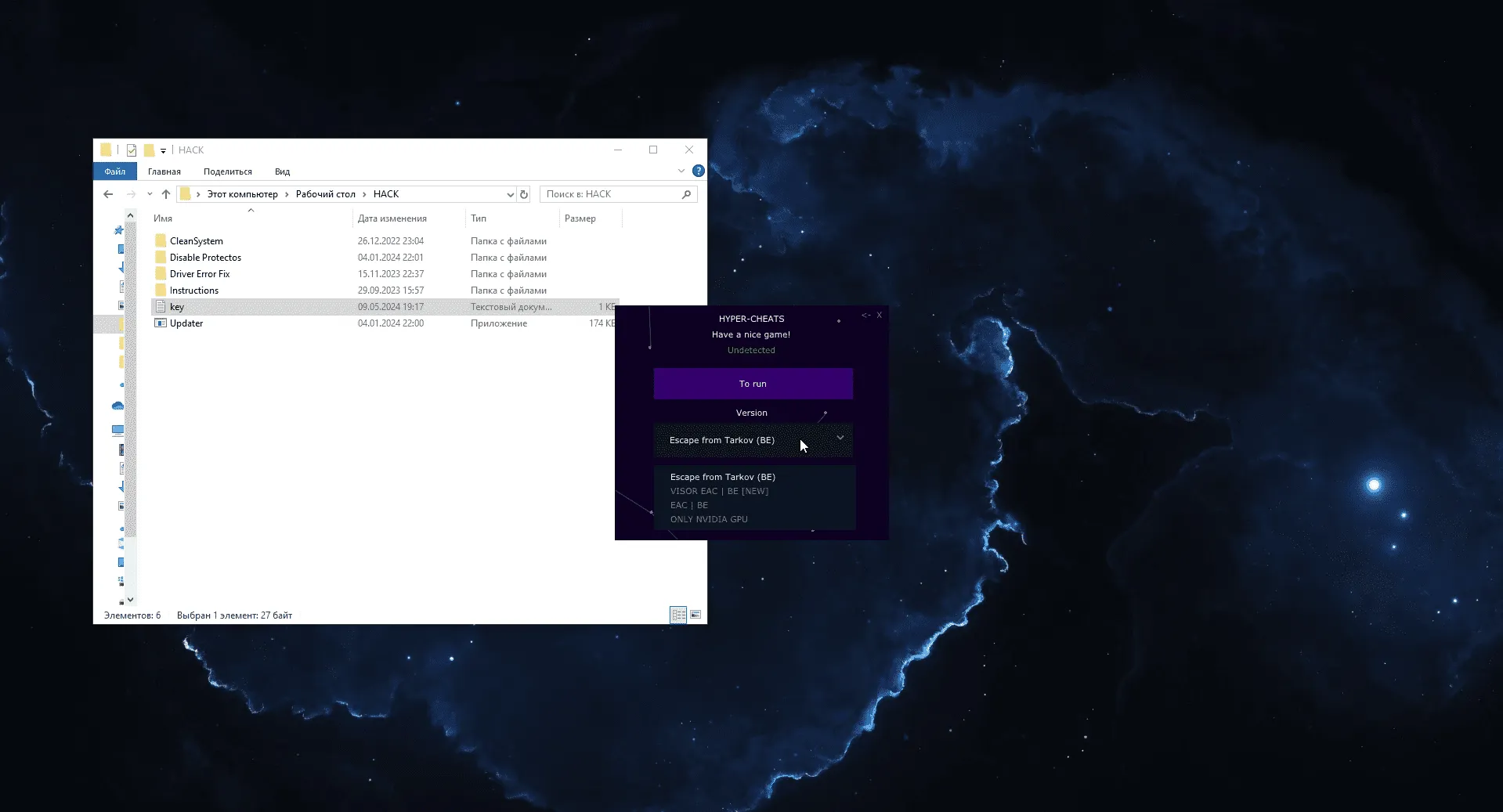This screenshot has height=812, width=1503.
Task: Open the CleanSystem folder
Action: tap(196, 241)
